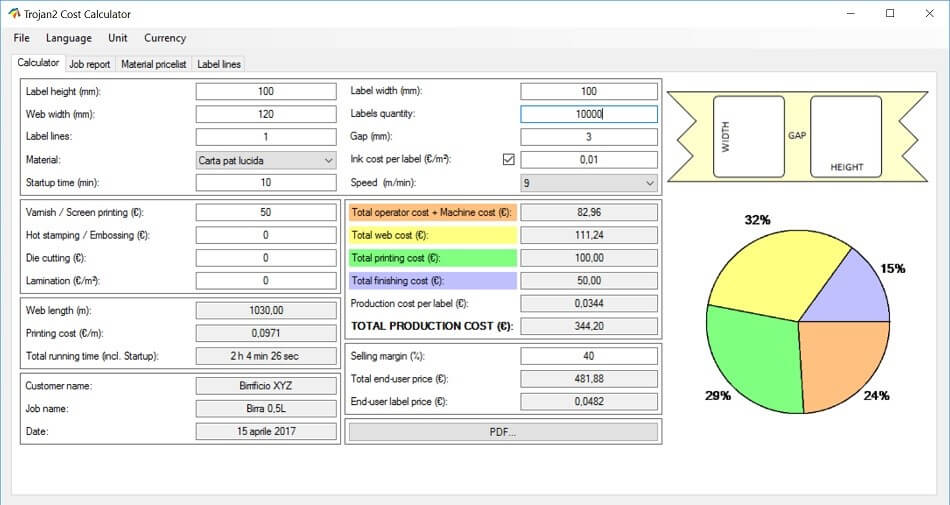The height and width of the screenshot is (505, 950).
Task: Maximize the calculator window
Action: [890, 13]
